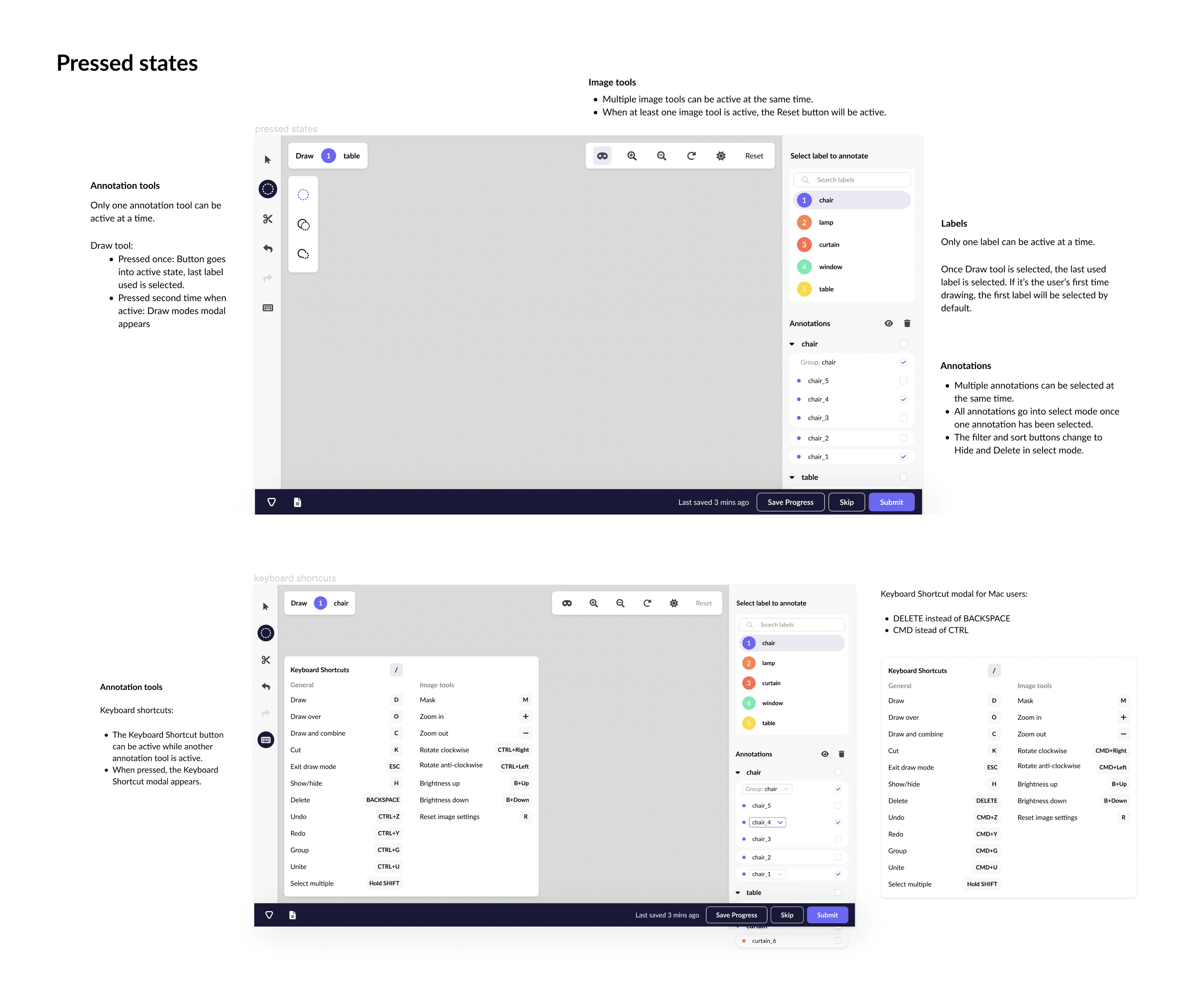The width and height of the screenshot is (1199, 1008).
Task: Open Keyboard shortcuts icon in bottom mockup sidebar
Action: [x=266, y=739]
